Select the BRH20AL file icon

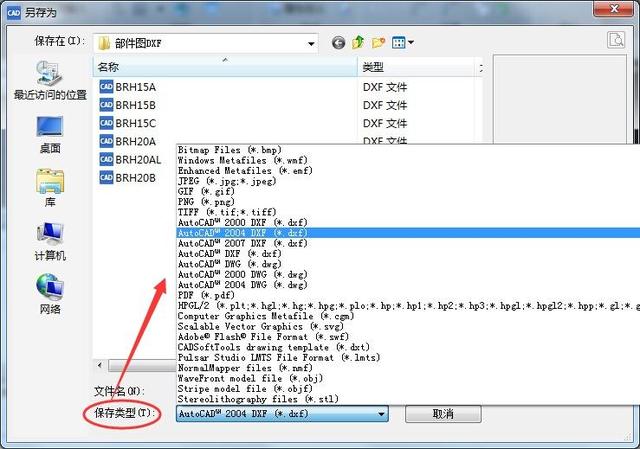pyautogui.click(x=106, y=159)
